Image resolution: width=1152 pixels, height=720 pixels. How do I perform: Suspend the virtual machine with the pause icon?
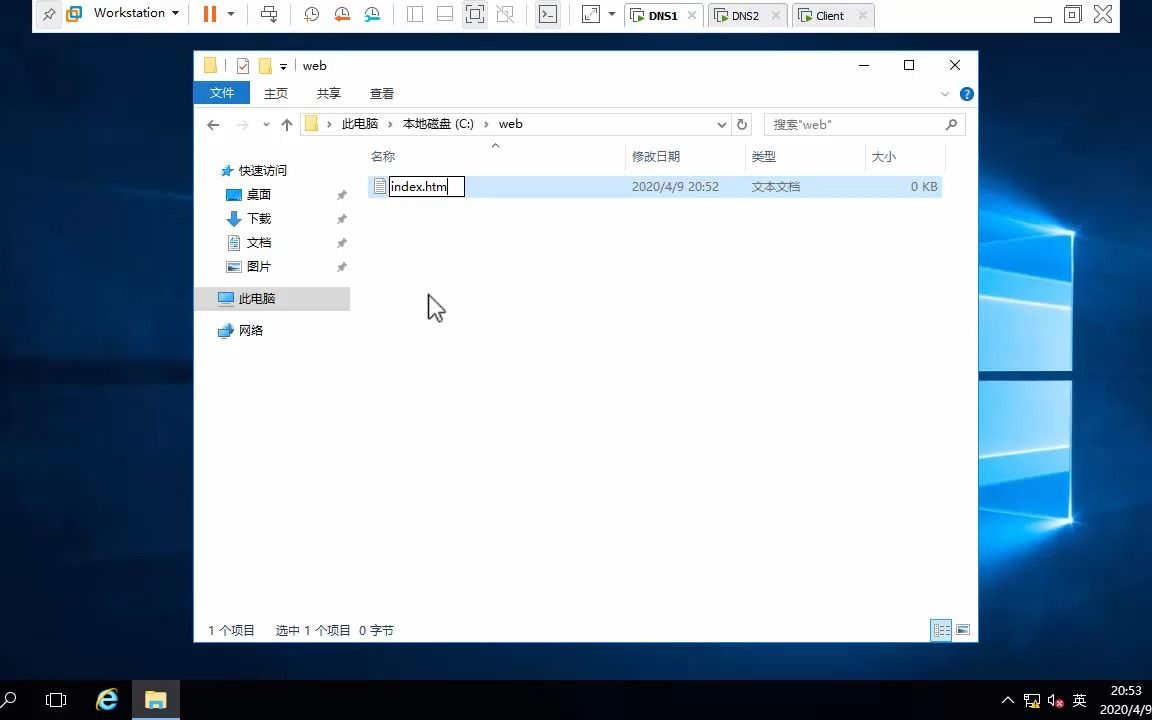point(209,14)
